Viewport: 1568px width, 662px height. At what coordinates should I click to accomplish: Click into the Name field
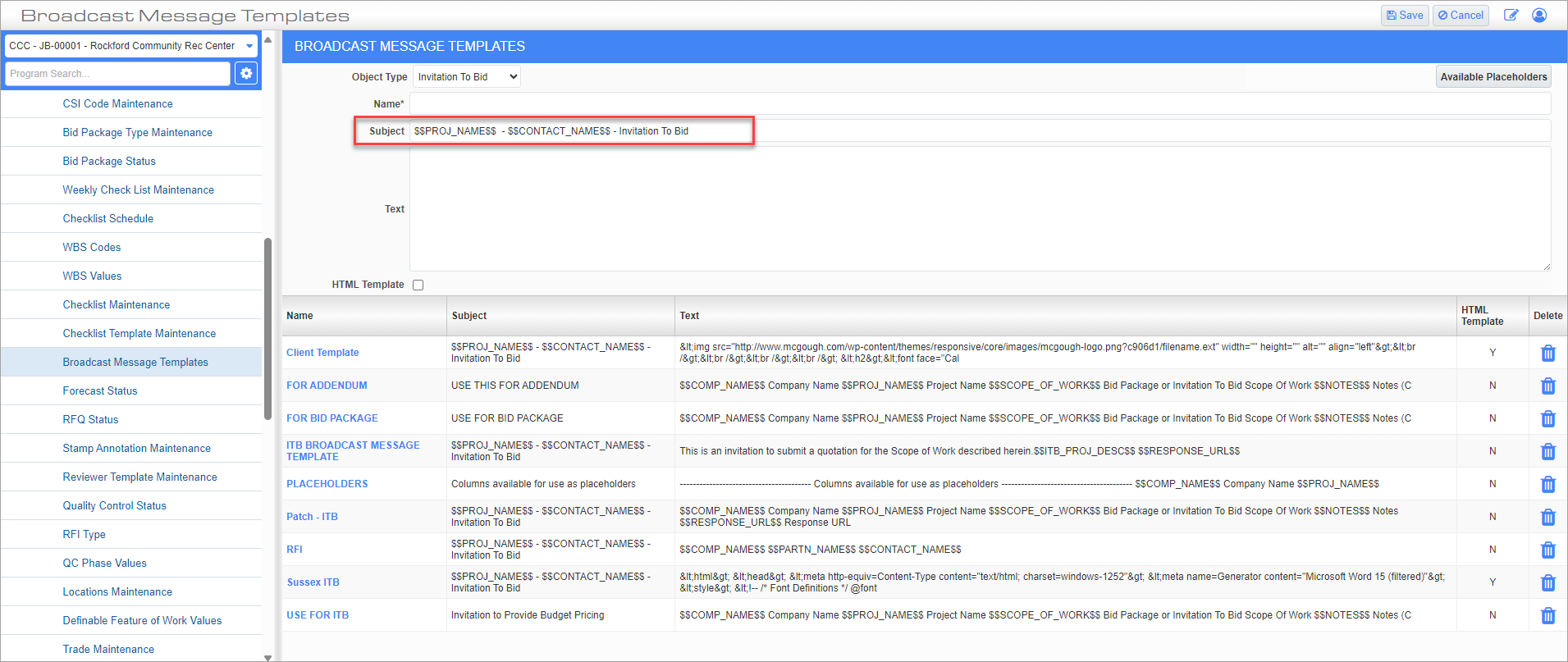click(x=980, y=103)
